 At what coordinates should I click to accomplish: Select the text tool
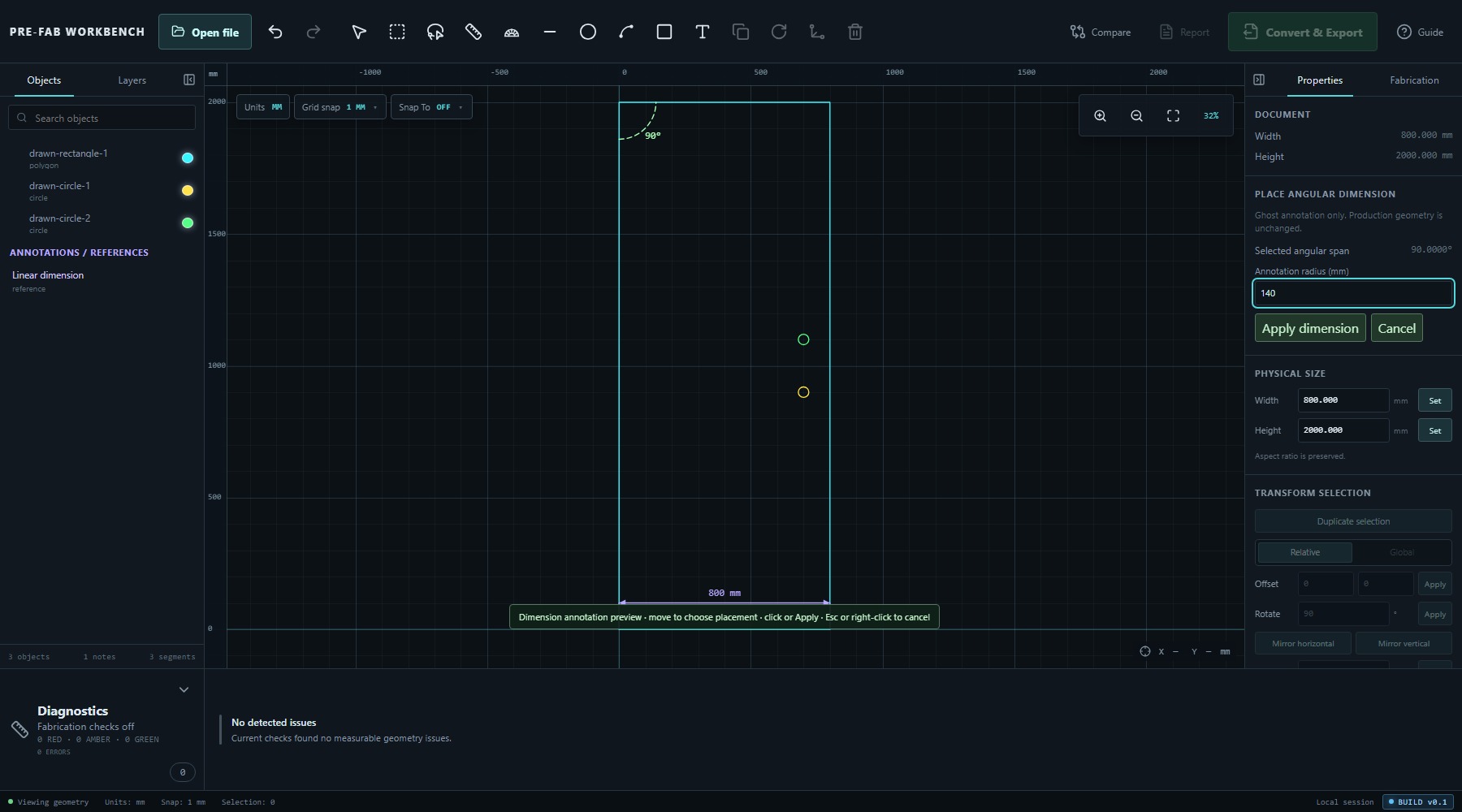pos(703,32)
